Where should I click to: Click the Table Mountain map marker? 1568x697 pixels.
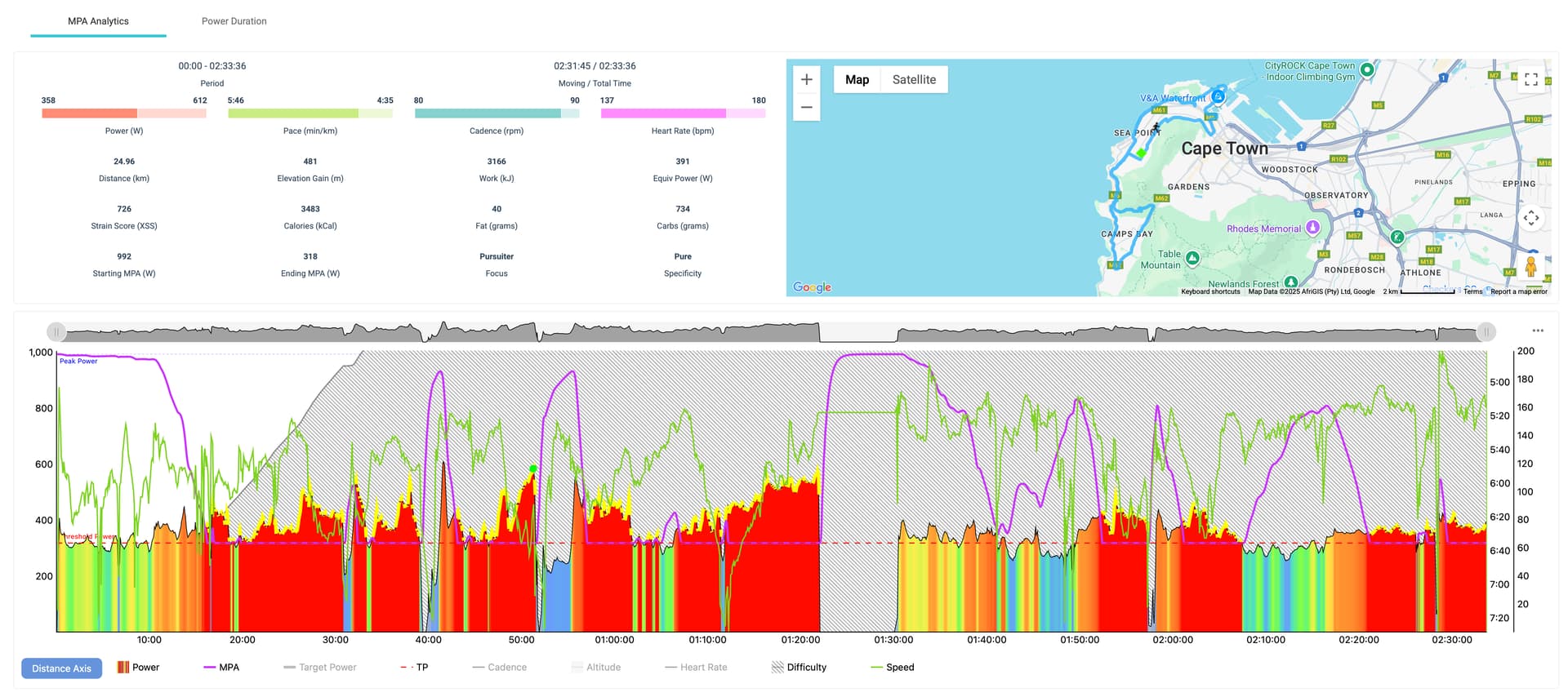tap(1192, 258)
